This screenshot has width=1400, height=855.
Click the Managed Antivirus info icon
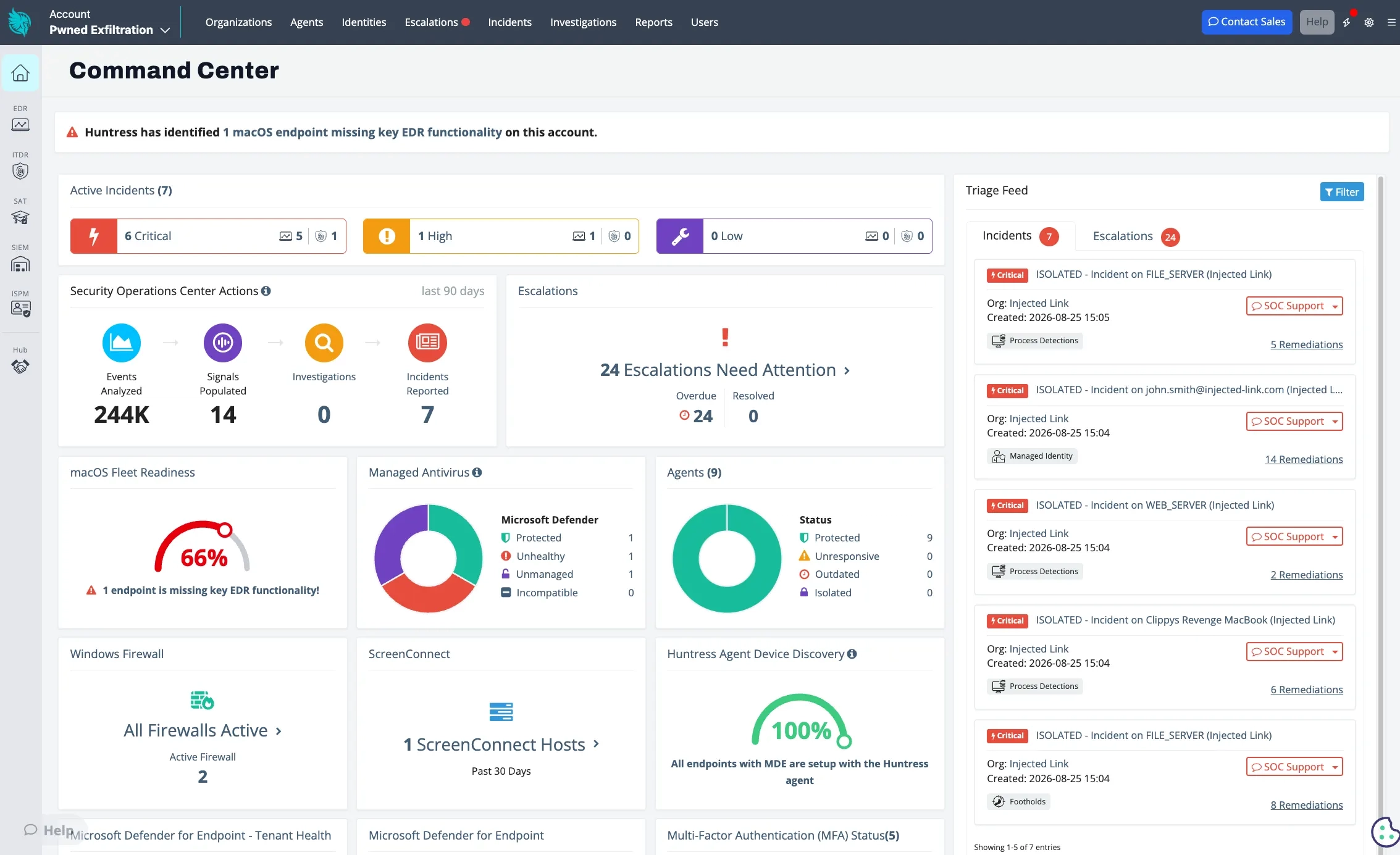point(477,472)
